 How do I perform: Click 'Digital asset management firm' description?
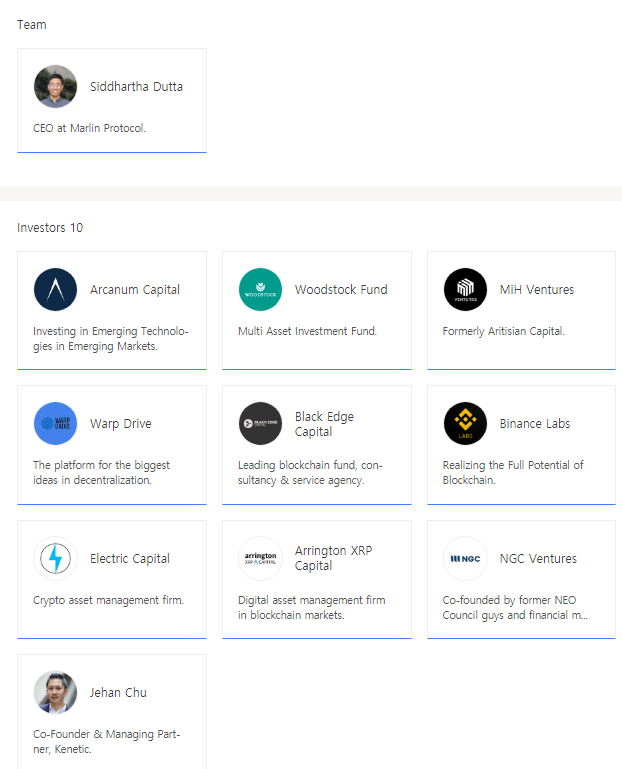pyautogui.click(x=312, y=608)
